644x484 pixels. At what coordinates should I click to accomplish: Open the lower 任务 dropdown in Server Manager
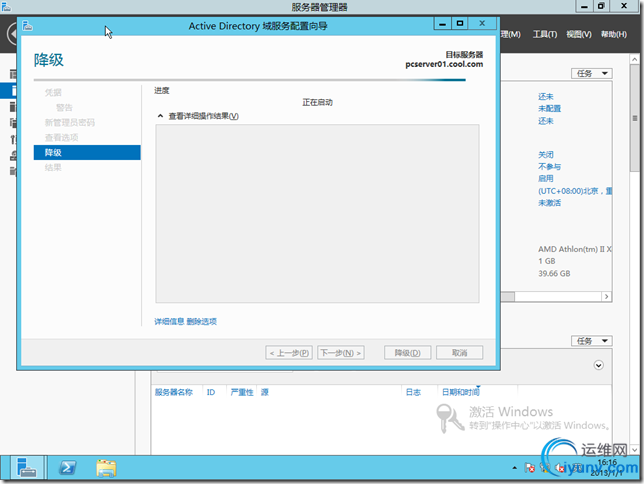[x=591, y=341]
